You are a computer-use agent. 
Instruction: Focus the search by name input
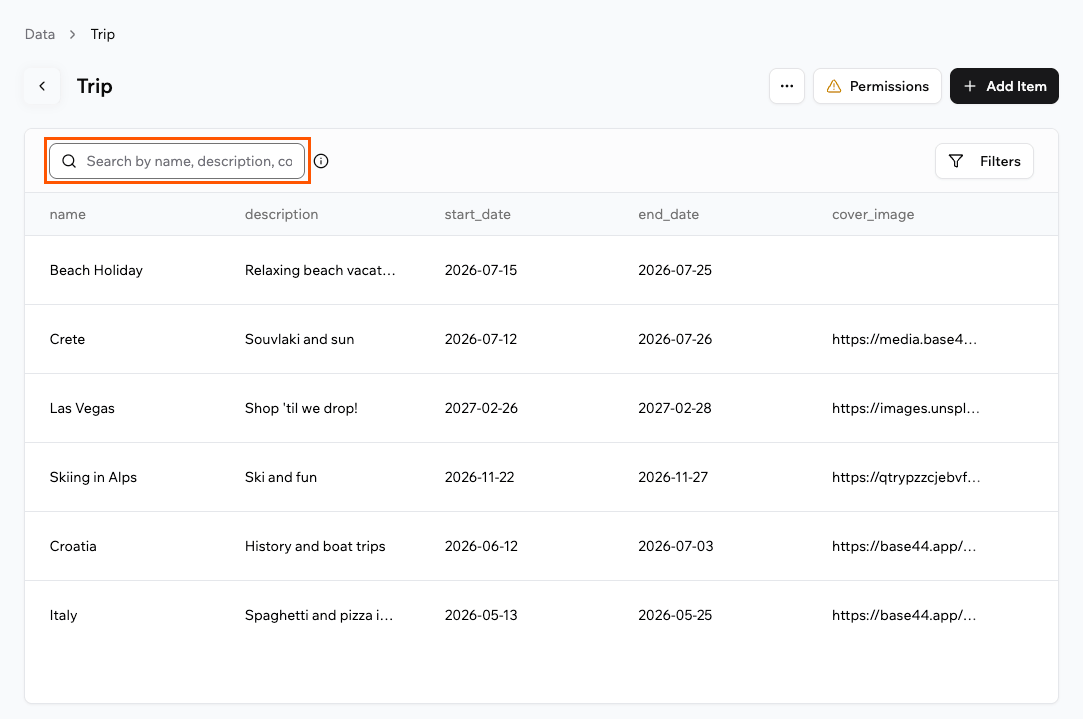[x=177, y=161]
